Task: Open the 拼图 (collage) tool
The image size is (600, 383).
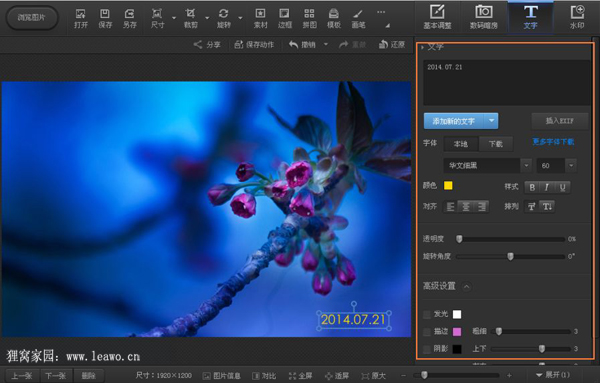Action: [x=309, y=19]
